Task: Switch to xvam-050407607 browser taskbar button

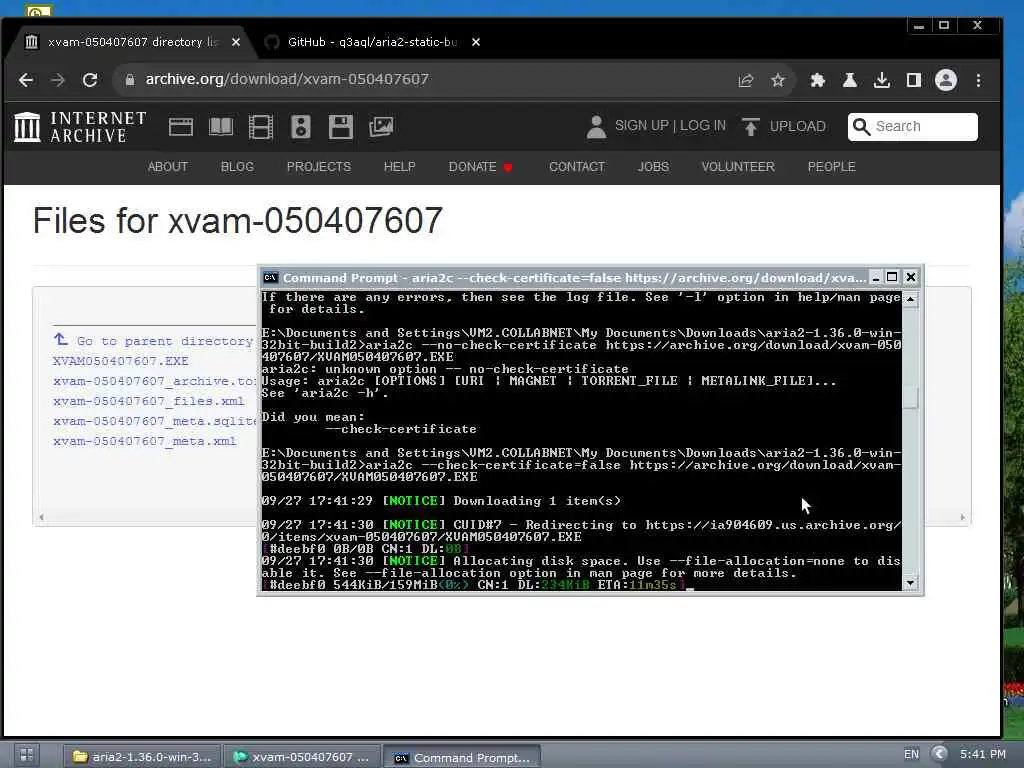Action: point(302,757)
